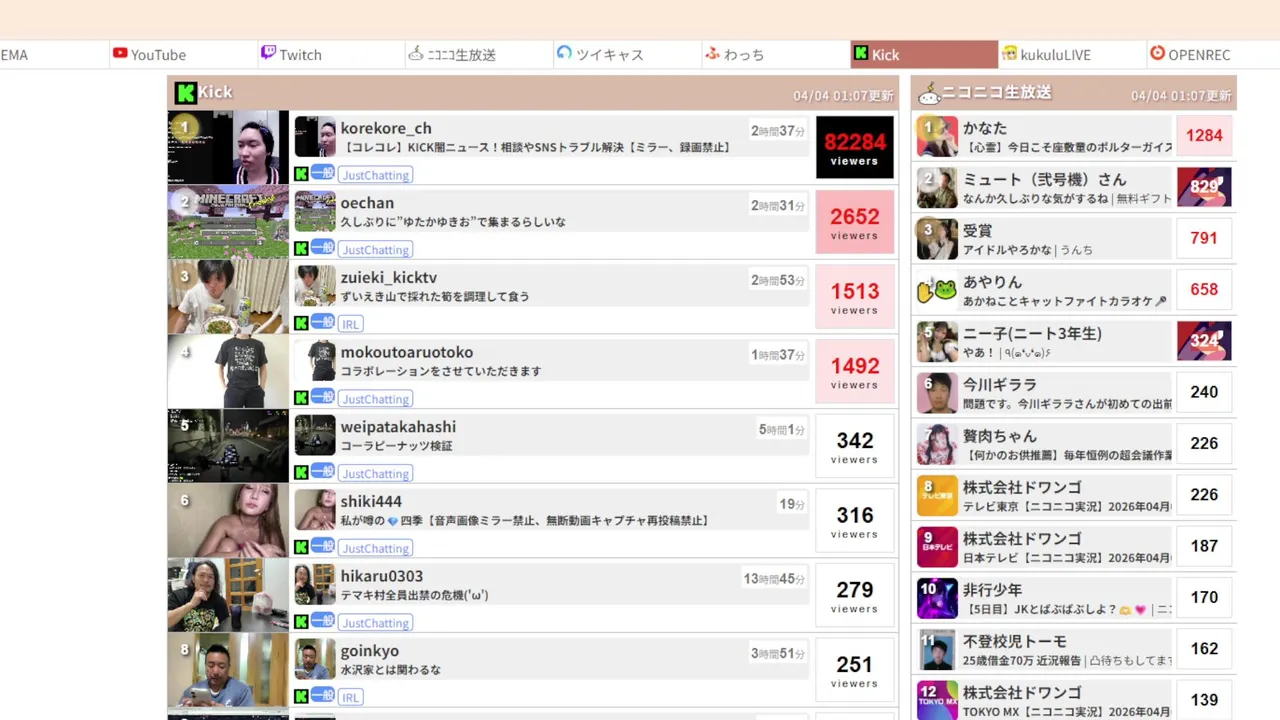
Task: Click the 一般 badge under goinkyo
Action: coord(322,695)
